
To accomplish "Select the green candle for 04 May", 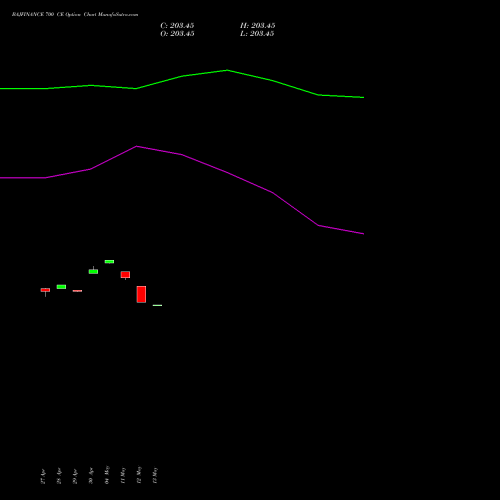I will [x=109, y=262].
